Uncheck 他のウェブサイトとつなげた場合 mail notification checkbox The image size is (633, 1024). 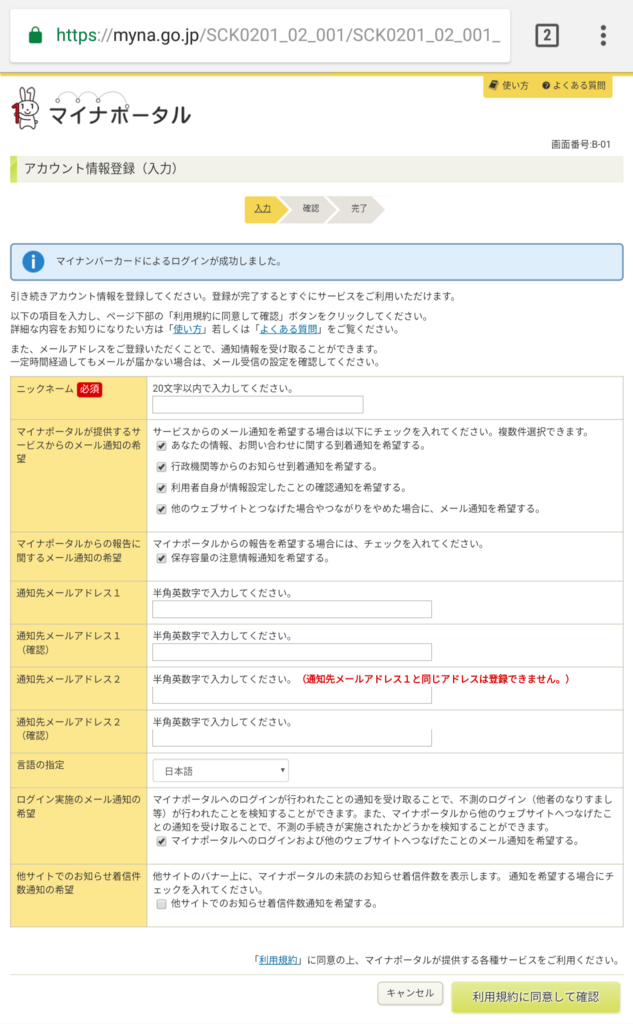[161, 509]
